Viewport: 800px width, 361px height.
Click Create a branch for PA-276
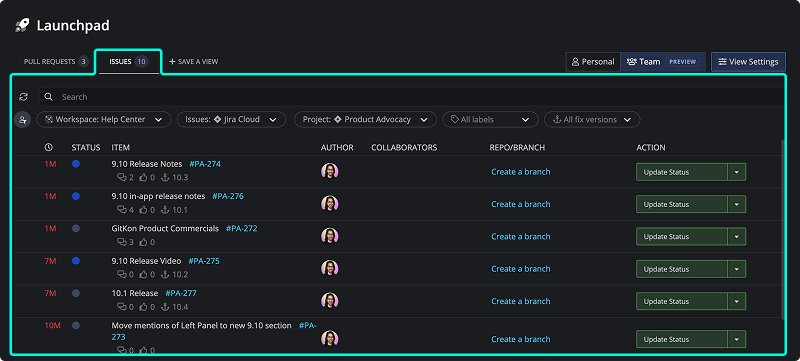[520, 204]
